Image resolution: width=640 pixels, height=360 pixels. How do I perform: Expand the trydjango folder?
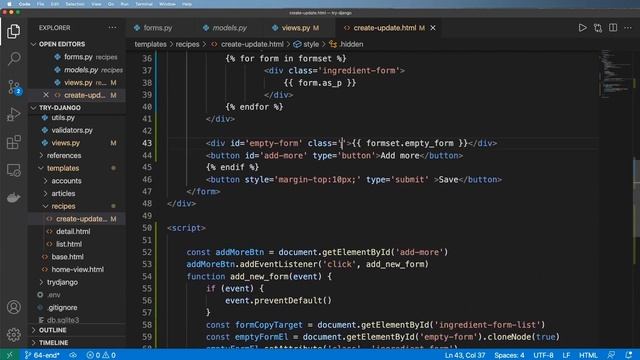tap(62, 282)
